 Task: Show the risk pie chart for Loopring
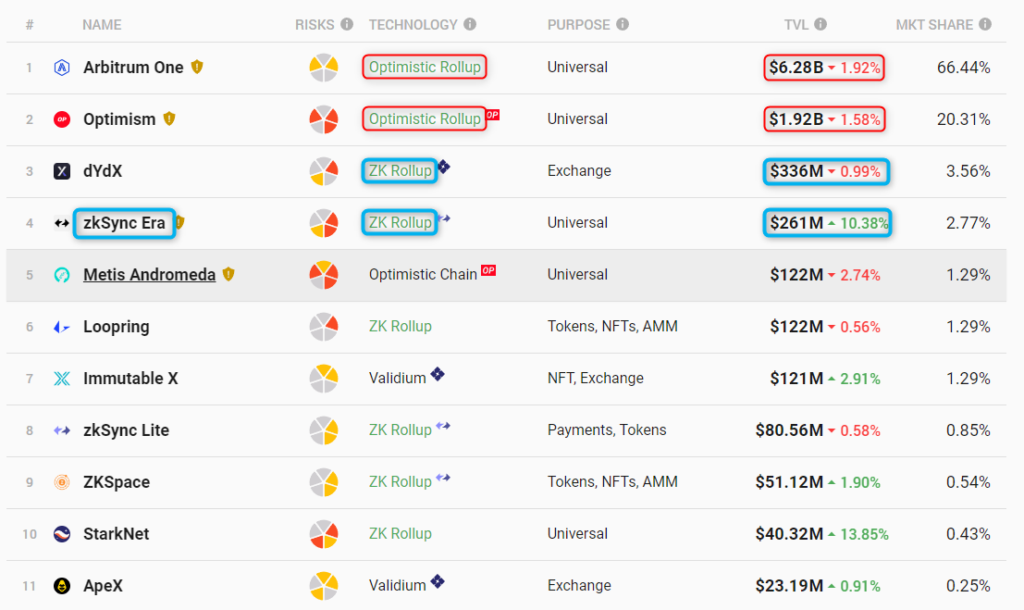pos(323,327)
